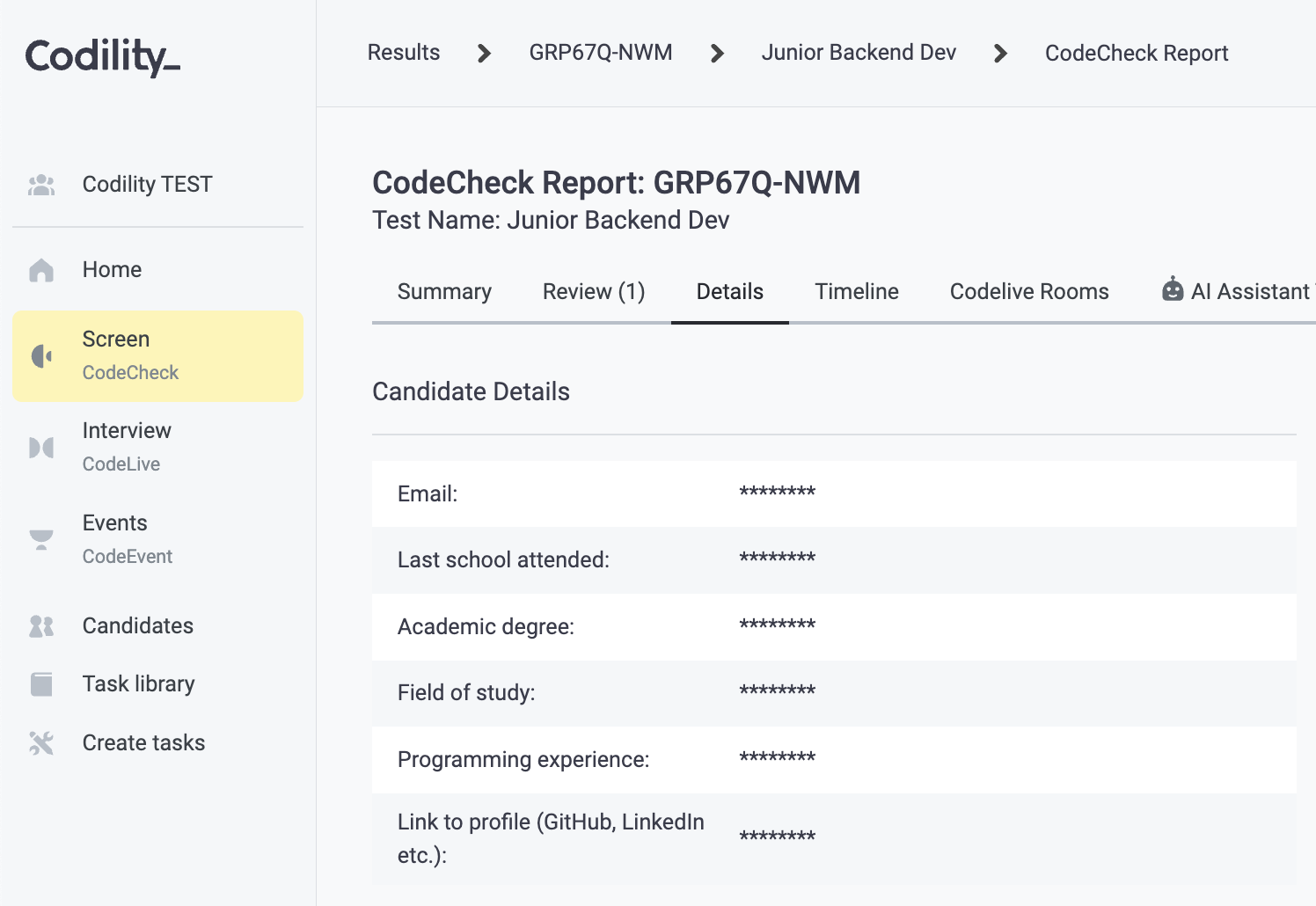Open Junior Backend Dev breadcrumb link
1316x906 pixels.
click(x=859, y=53)
